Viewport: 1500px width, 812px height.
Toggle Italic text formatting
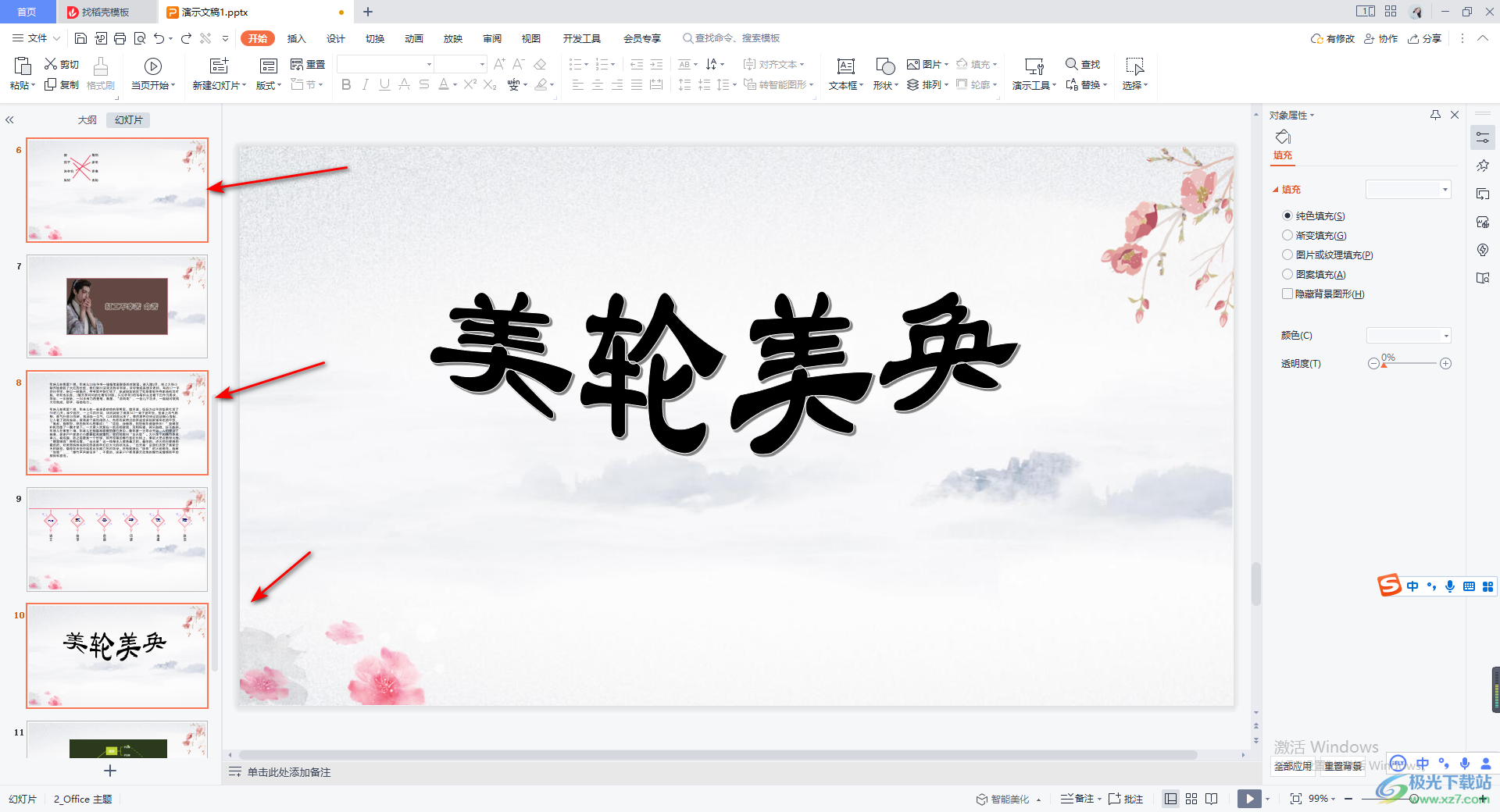[x=366, y=84]
